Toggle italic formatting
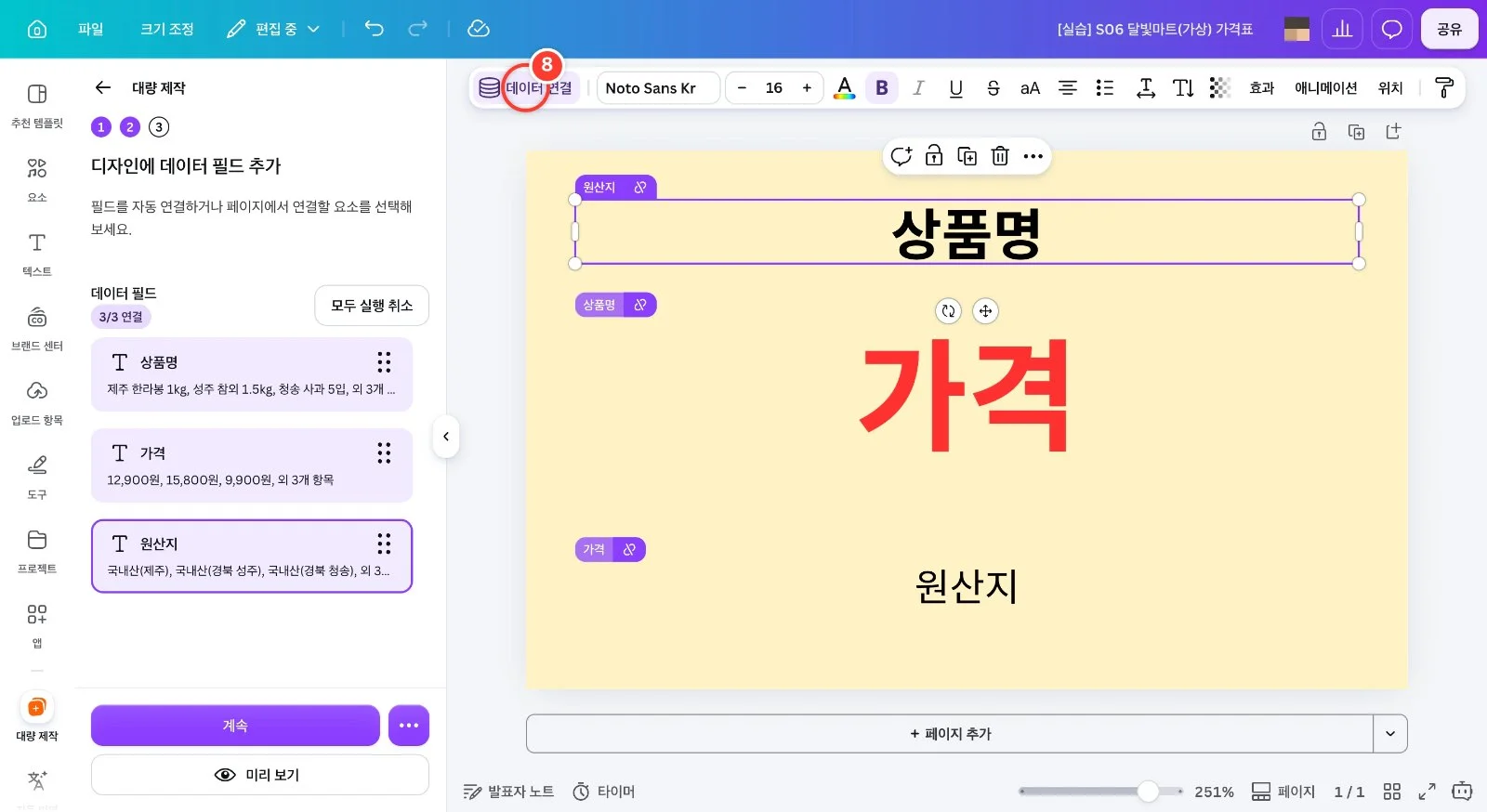 click(918, 88)
